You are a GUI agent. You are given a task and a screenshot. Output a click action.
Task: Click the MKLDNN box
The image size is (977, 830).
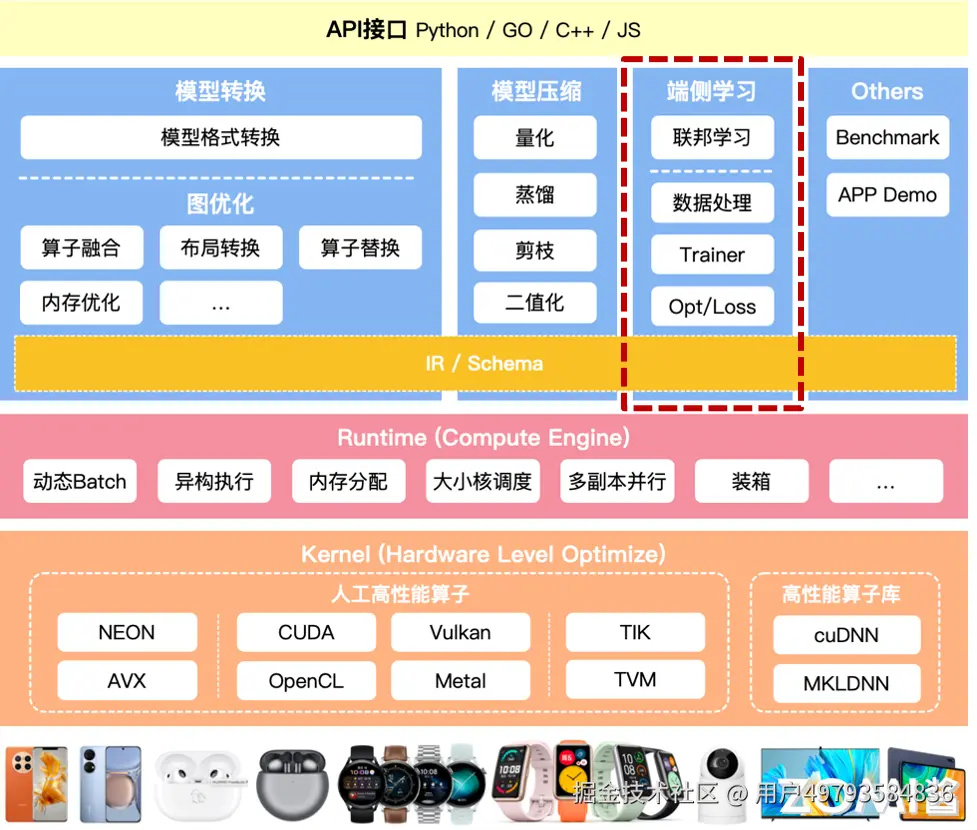click(x=847, y=683)
